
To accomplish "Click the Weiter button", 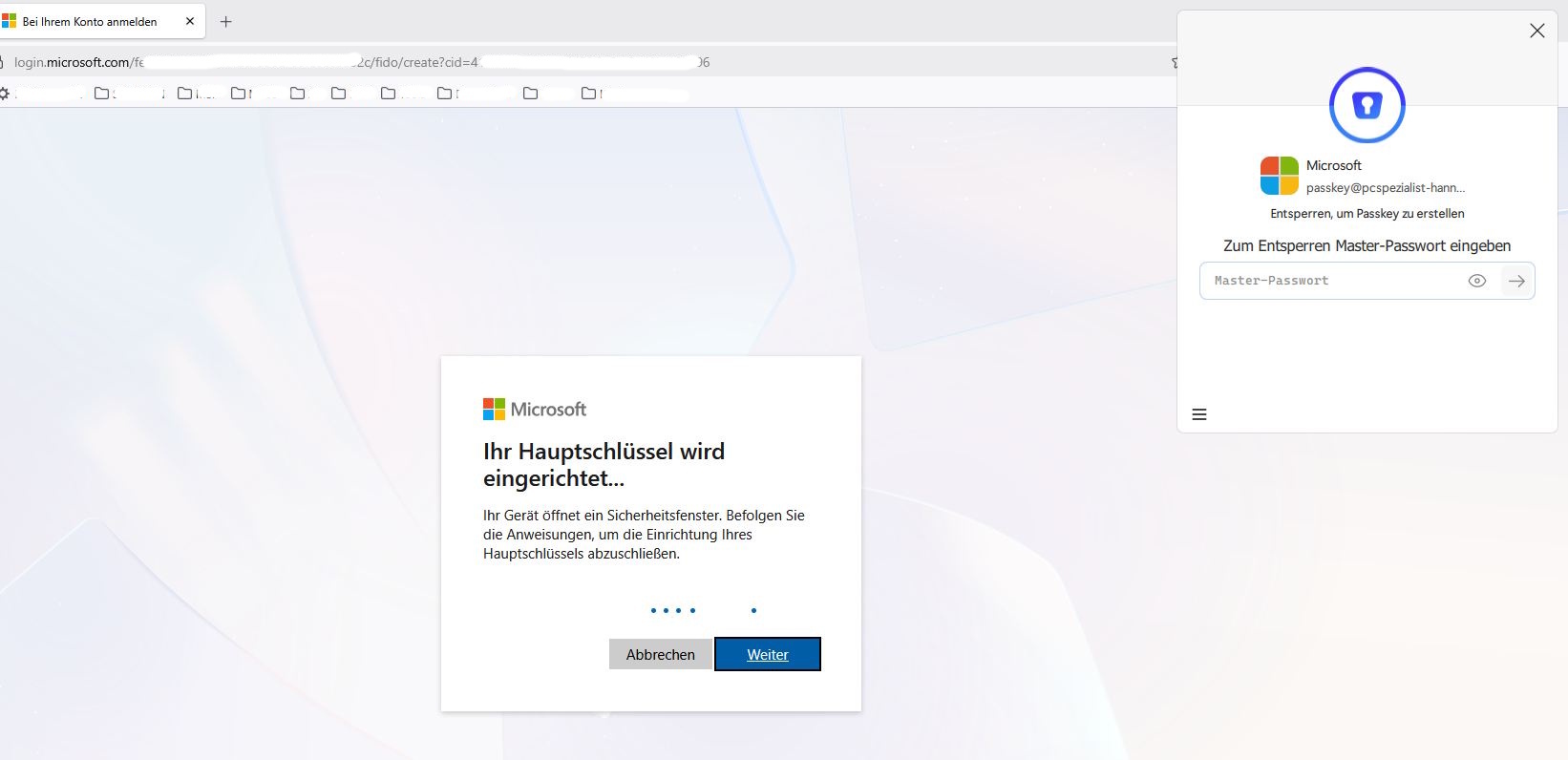I will (x=768, y=654).
